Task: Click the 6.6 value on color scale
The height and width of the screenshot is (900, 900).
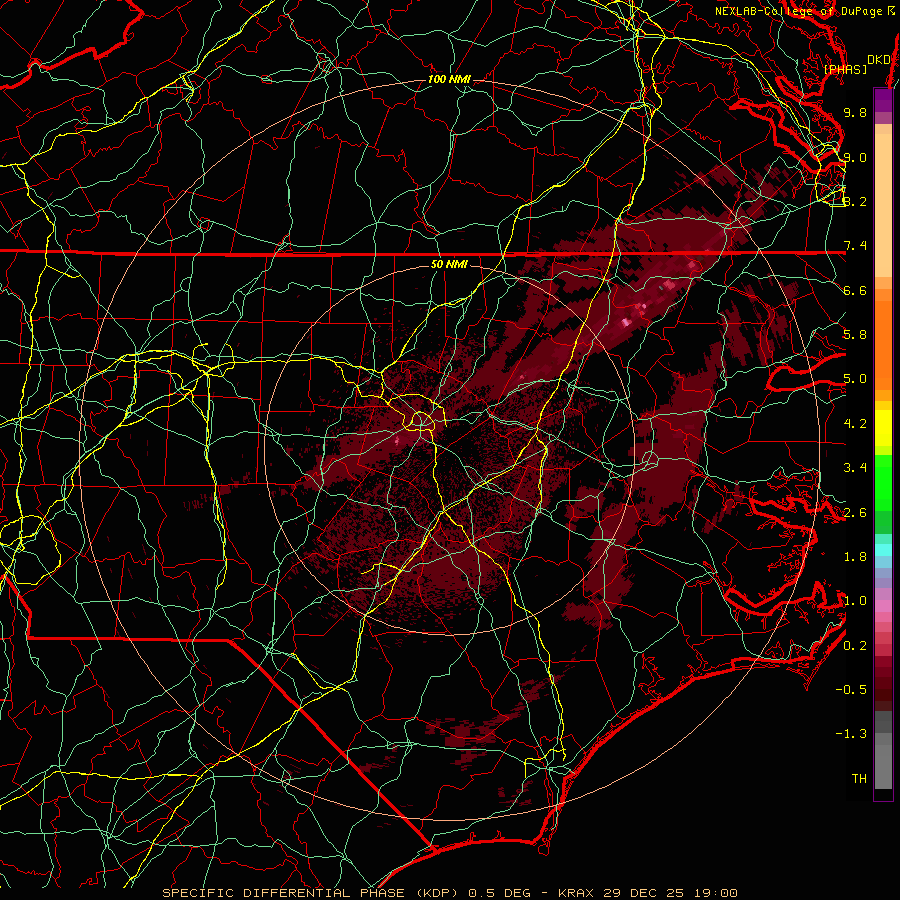Action: tap(855, 290)
